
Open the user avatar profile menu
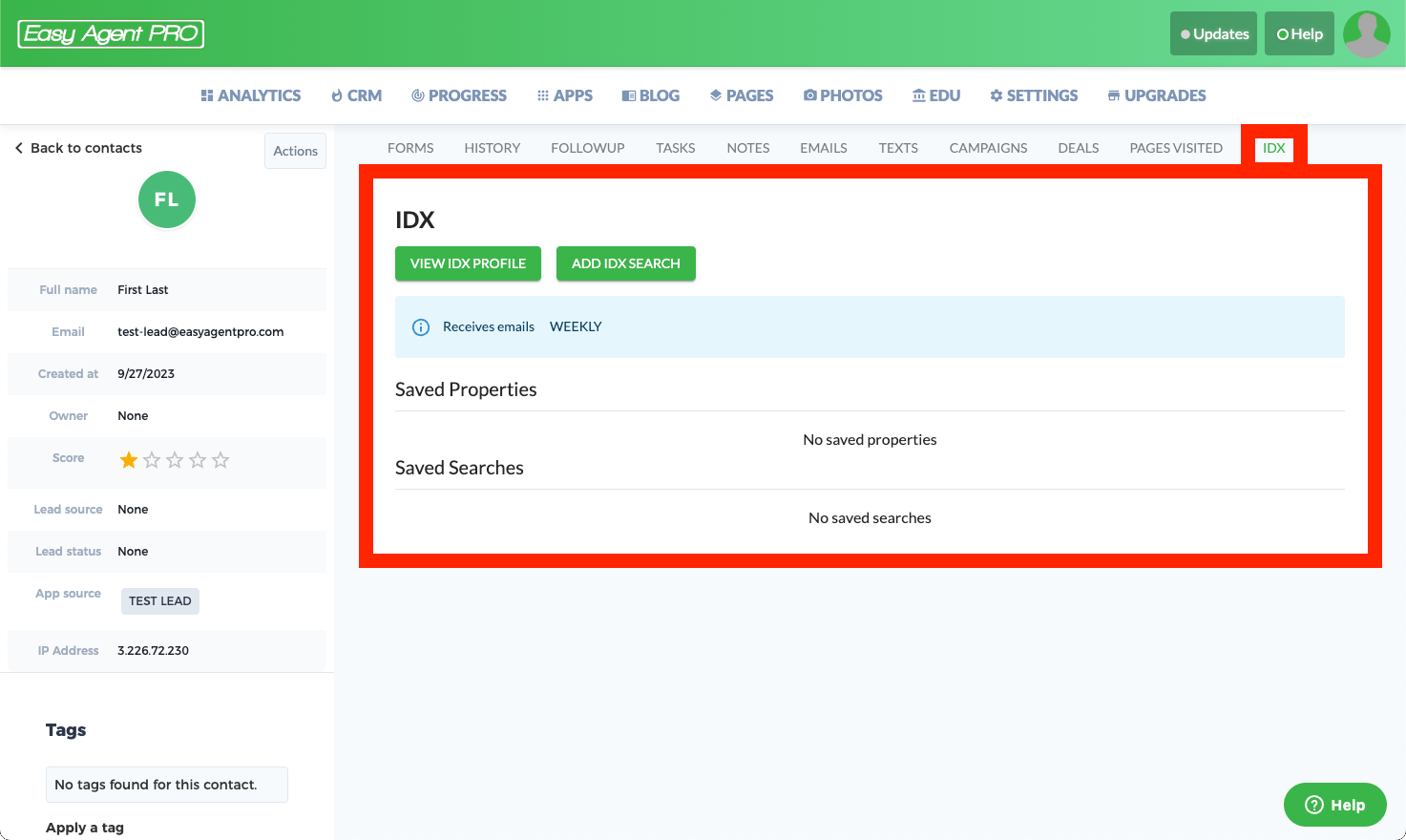tap(1366, 33)
